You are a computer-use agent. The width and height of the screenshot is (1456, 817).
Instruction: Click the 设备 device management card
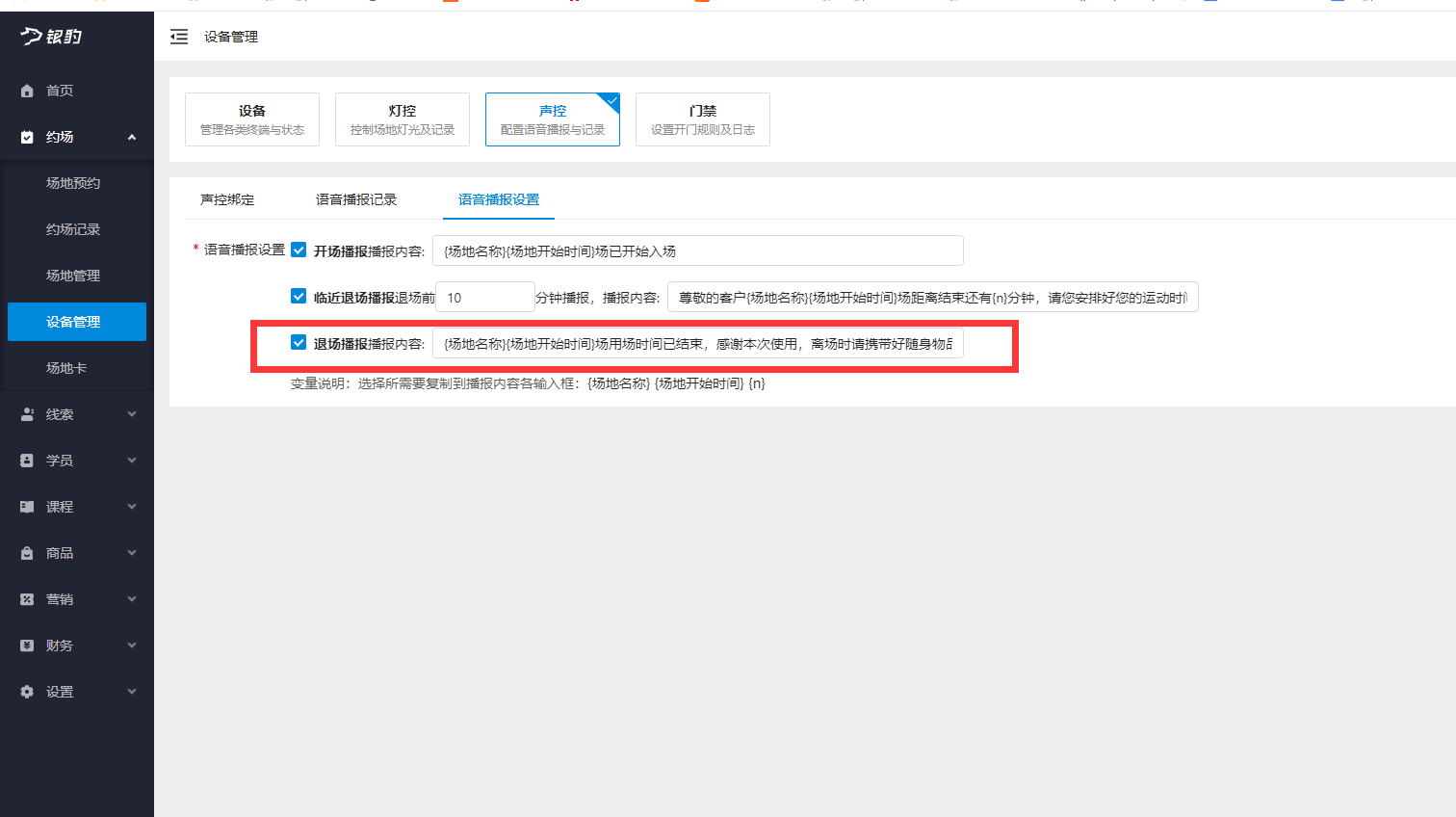tap(251, 119)
